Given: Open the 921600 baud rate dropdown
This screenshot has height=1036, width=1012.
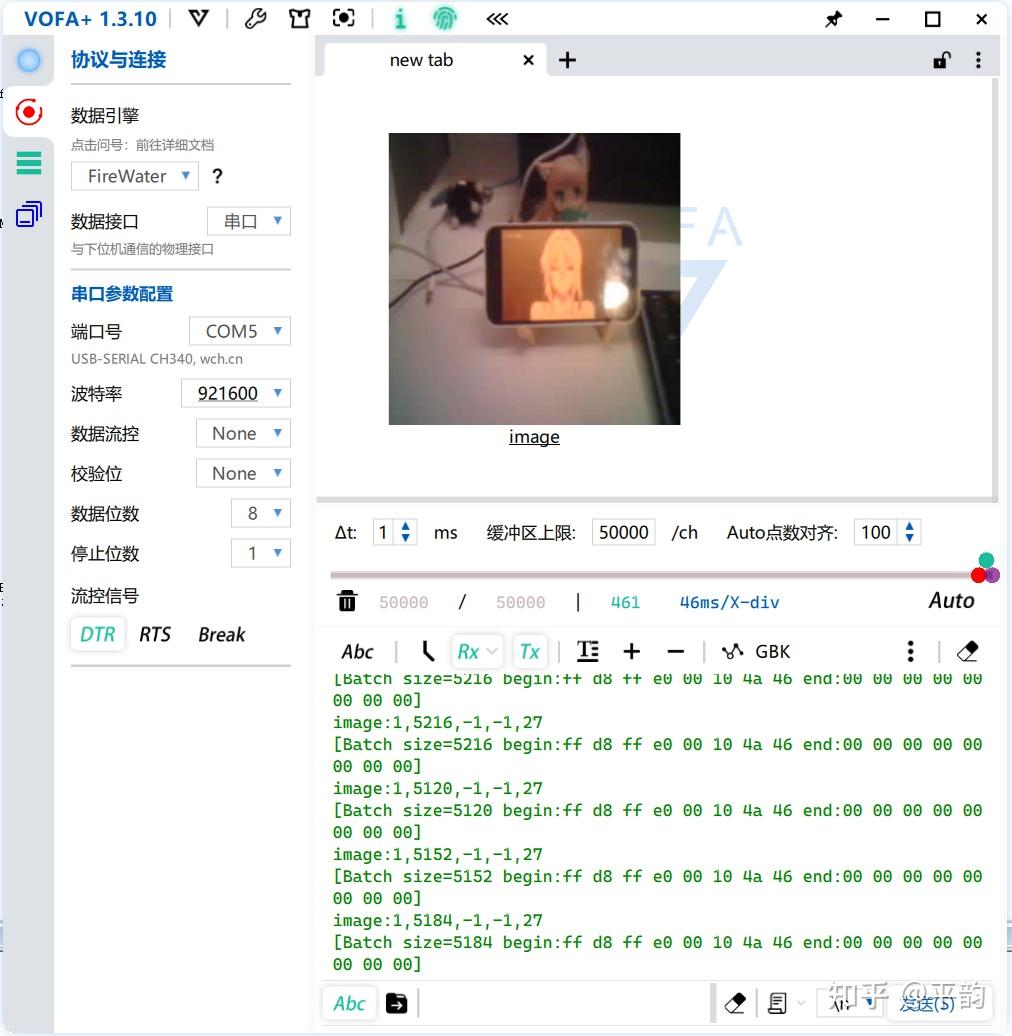Looking at the screenshot, I should [236, 394].
